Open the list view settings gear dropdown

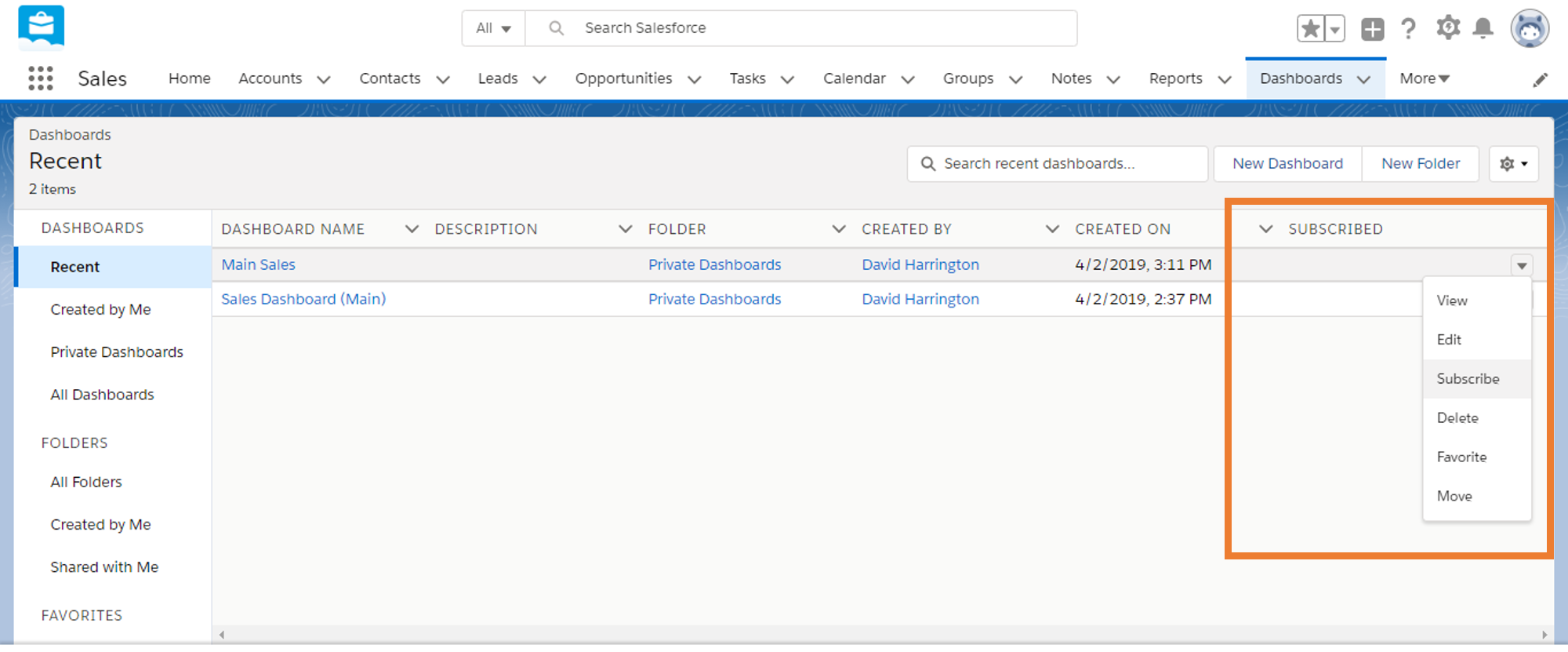[x=1514, y=164]
